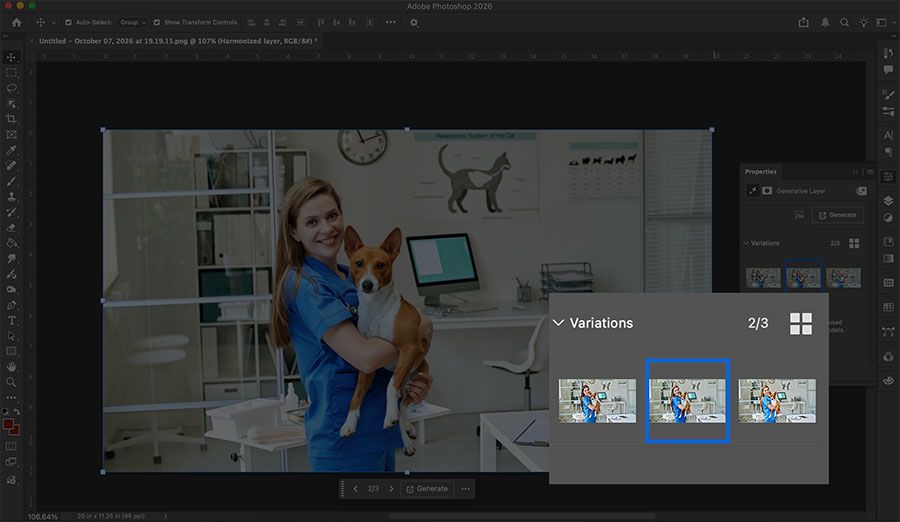Open notifications bell icon
The width and height of the screenshot is (900, 522).
pyautogui.click(x=825, y=22)
